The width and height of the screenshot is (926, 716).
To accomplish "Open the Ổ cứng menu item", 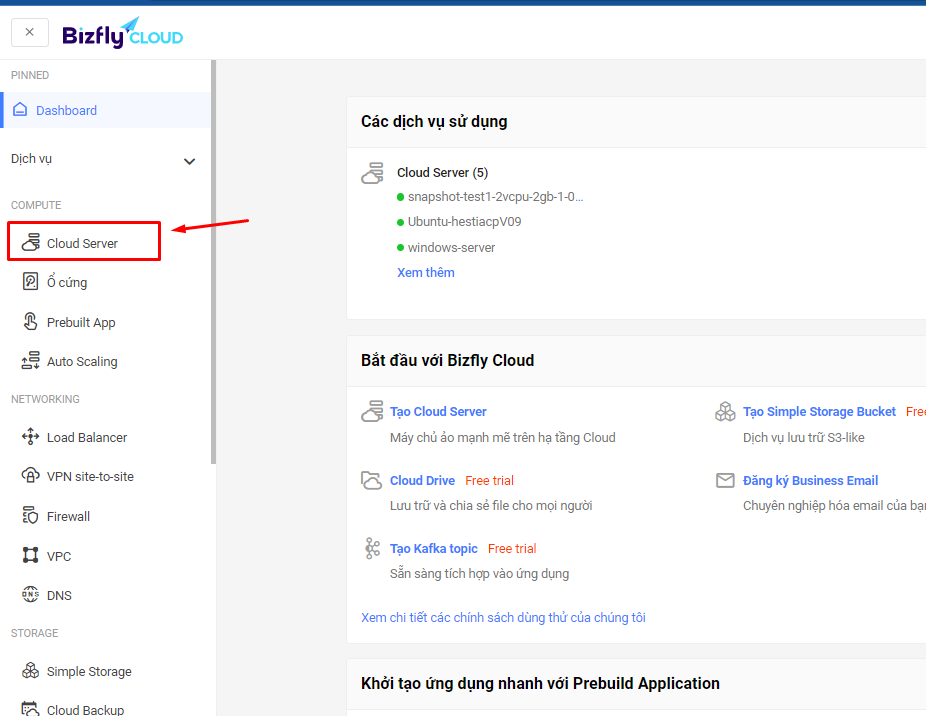I will tap(67, 282).
